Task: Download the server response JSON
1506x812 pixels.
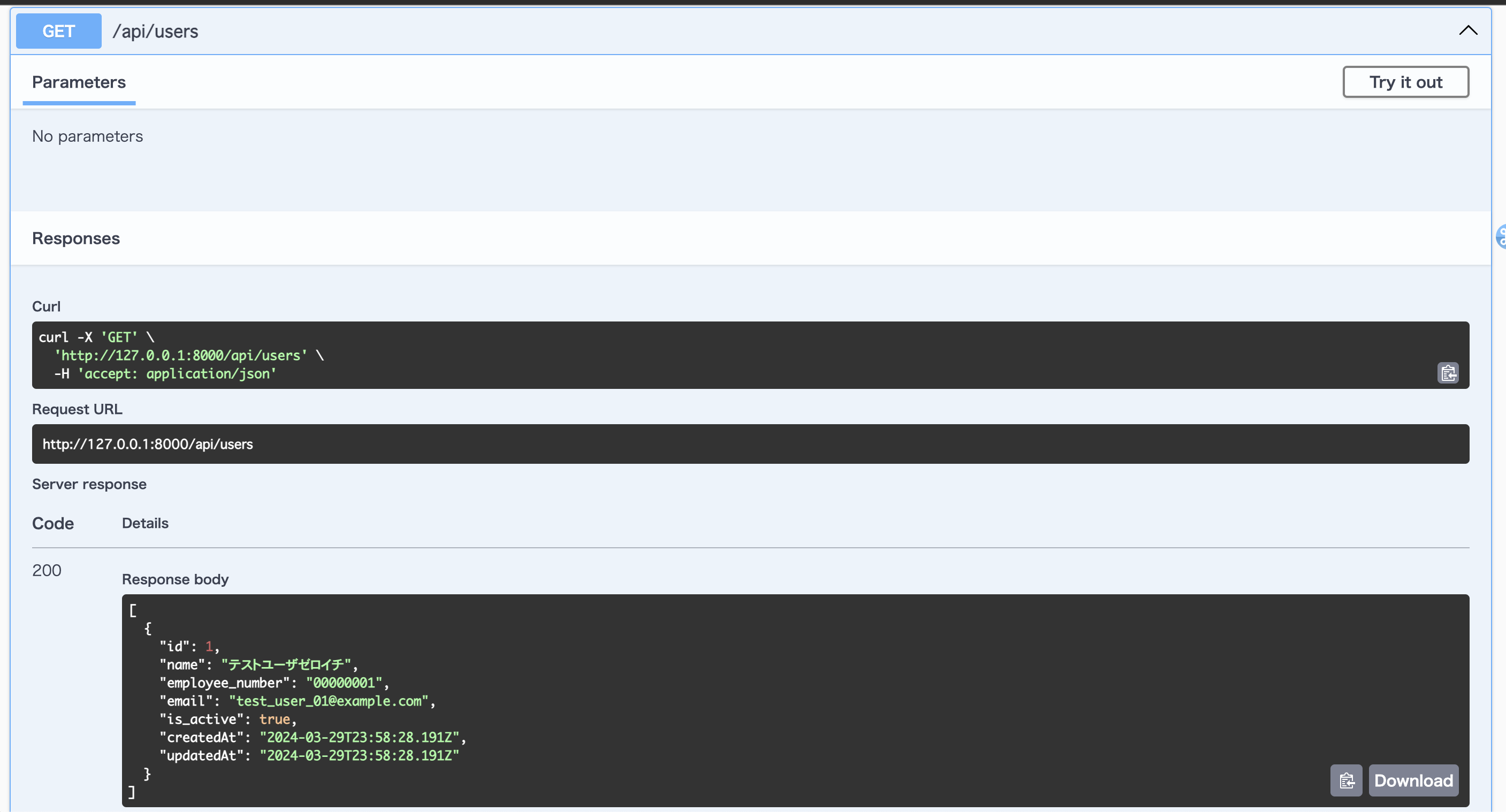Action: tap(1413, 780)
